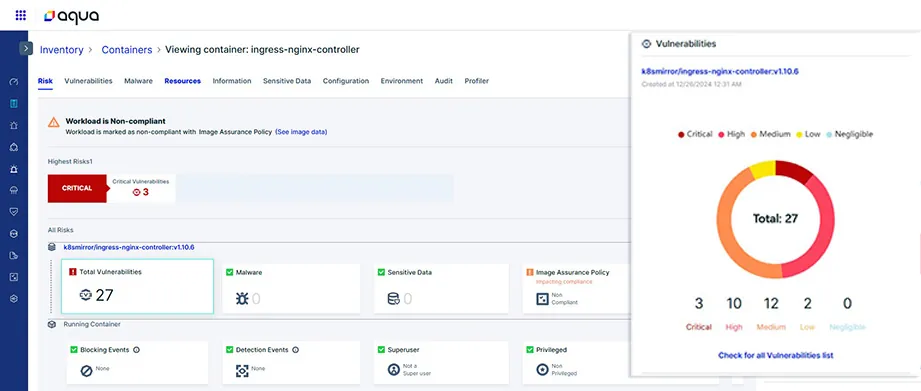Click the Non Compliant policy icon
921x391 pixels.
tap(542, 299)
